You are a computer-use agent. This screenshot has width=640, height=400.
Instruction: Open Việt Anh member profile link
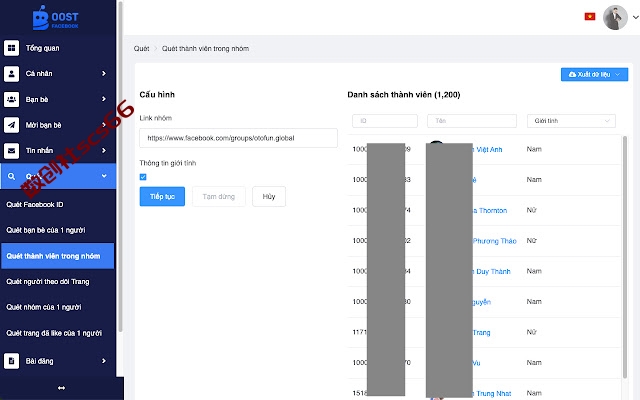tap(489, 150)
